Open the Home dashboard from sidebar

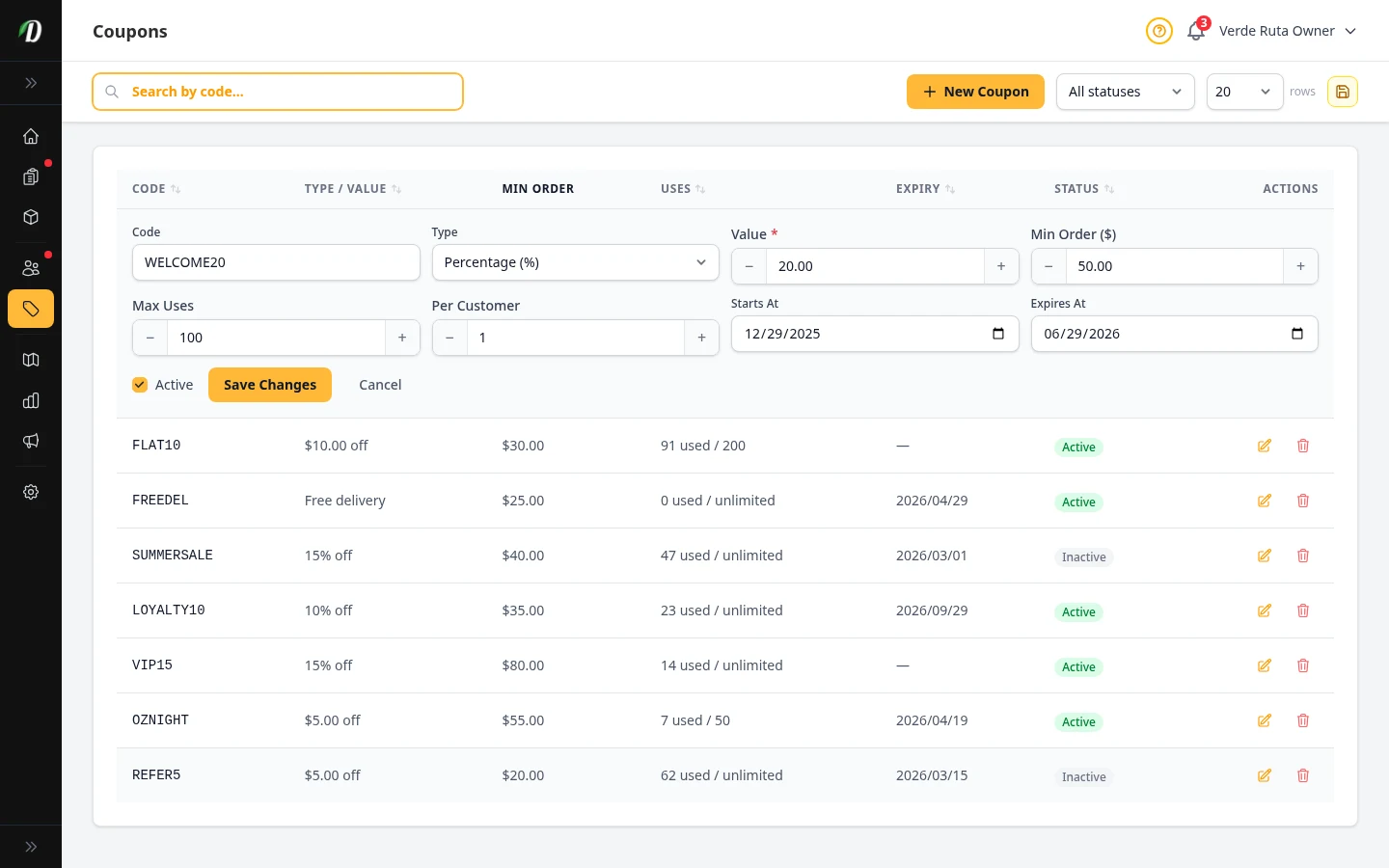[x=31, y=136]
